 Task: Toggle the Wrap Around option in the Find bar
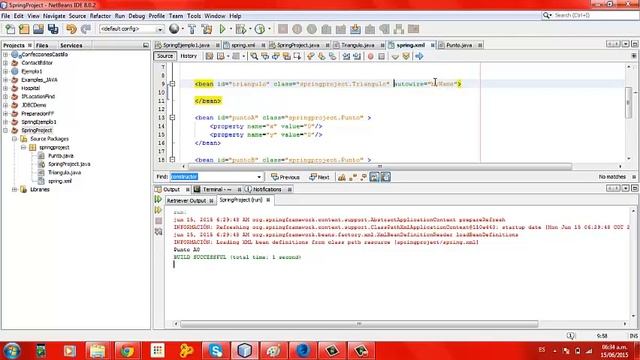point(385,177)
